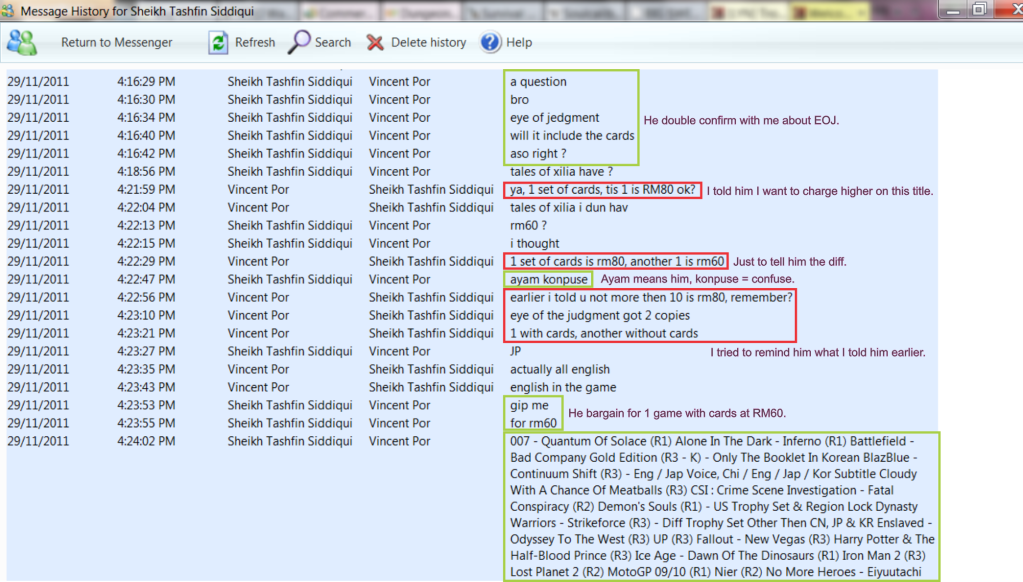Click the green Refresh arrows icon

coord(217,42)
